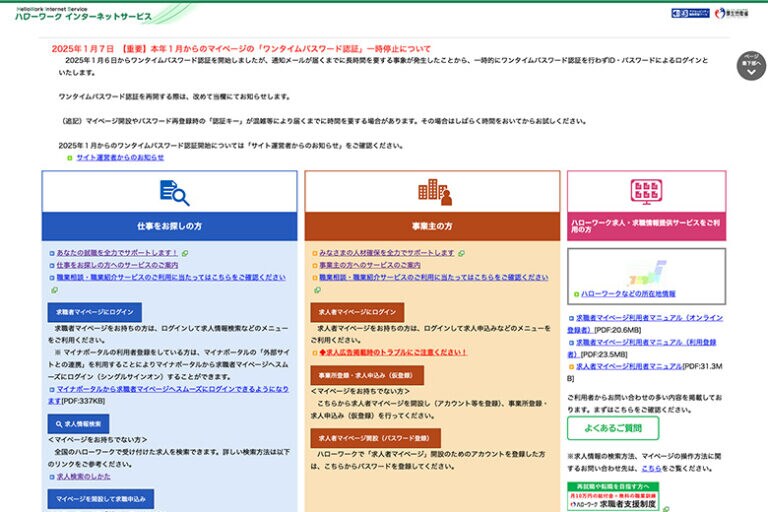Click 事業所登録・求人申込み（仮登録） button
The image size is (768, 512).
point(367,375)
